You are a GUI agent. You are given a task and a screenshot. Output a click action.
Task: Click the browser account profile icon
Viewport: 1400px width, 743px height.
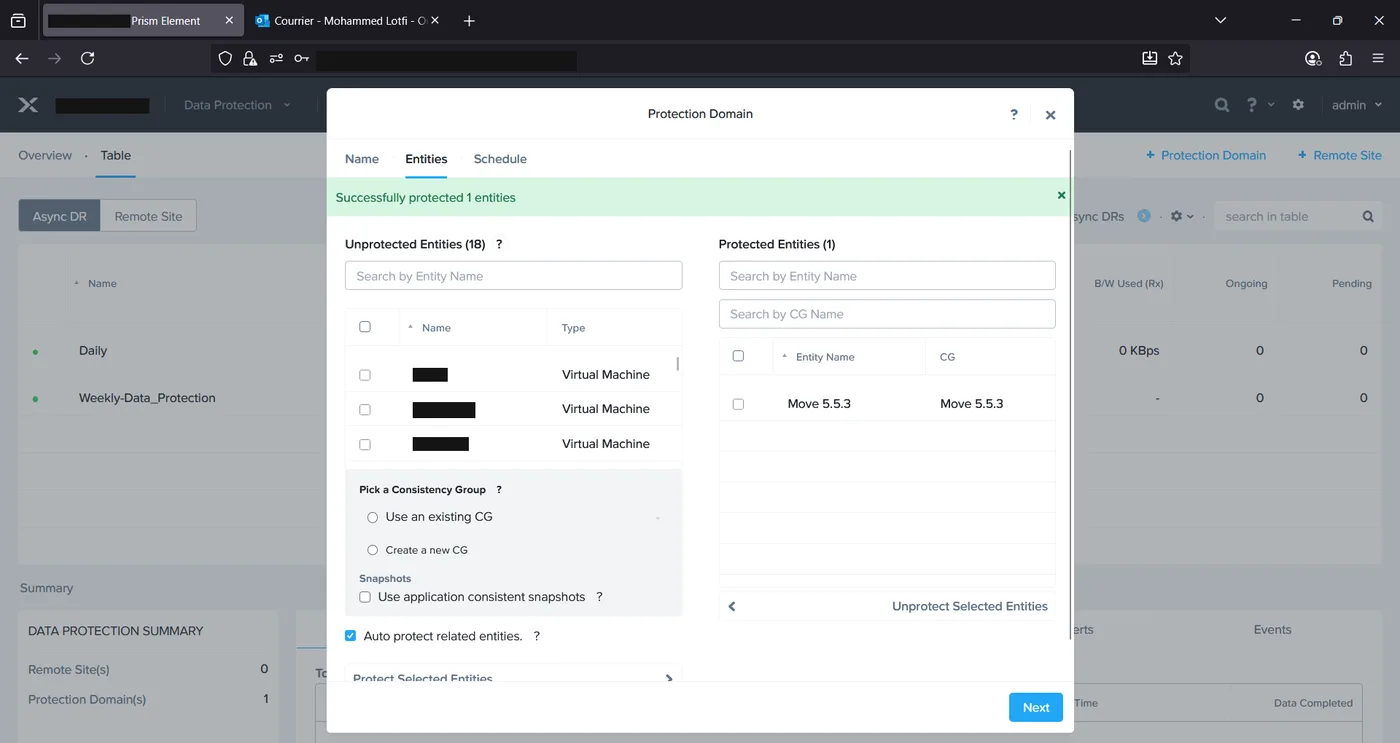pyautogui.click(x=1313, y=59)
